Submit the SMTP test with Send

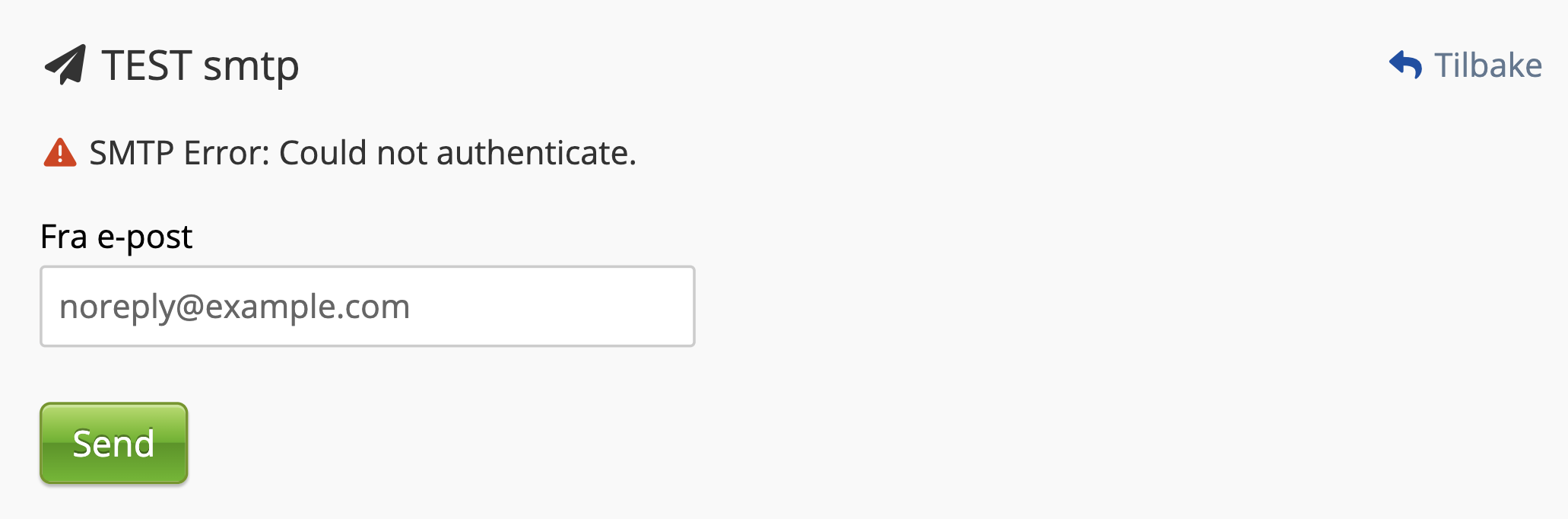coord(114,443)
